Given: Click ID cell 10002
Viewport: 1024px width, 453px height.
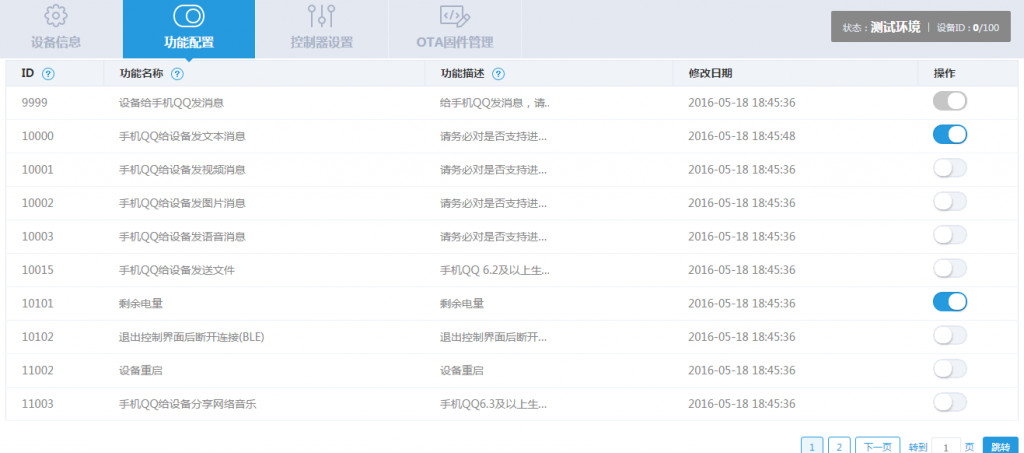Looking at the screenshot, I should pos(38,203).
